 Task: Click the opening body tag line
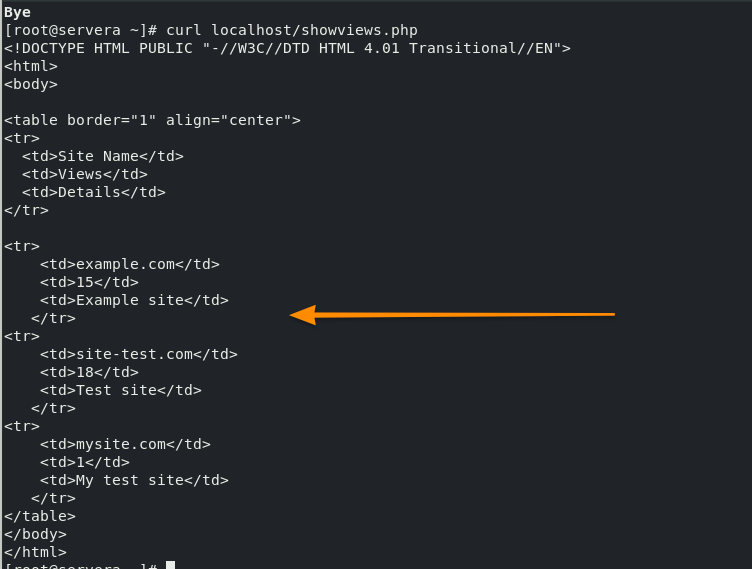[x=31, y=84]
